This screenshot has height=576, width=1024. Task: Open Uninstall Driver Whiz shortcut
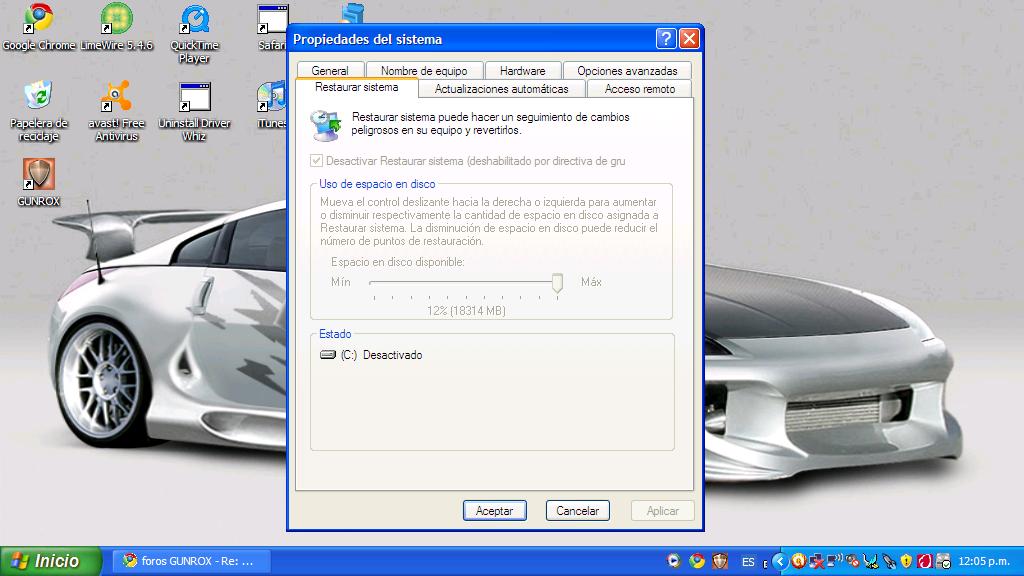tap(194, 98)
